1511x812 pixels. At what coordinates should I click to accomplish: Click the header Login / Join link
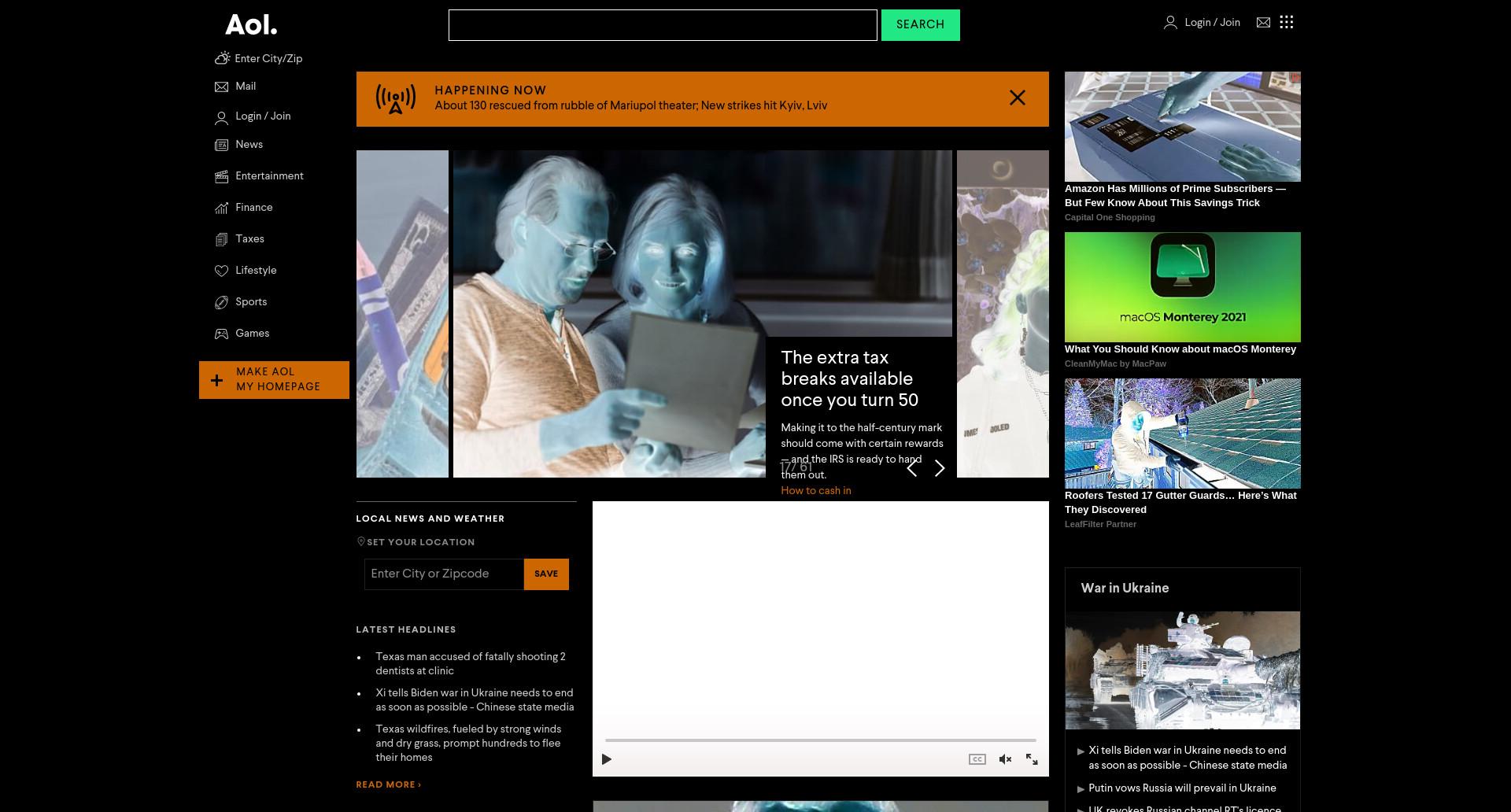point(1202,23)
